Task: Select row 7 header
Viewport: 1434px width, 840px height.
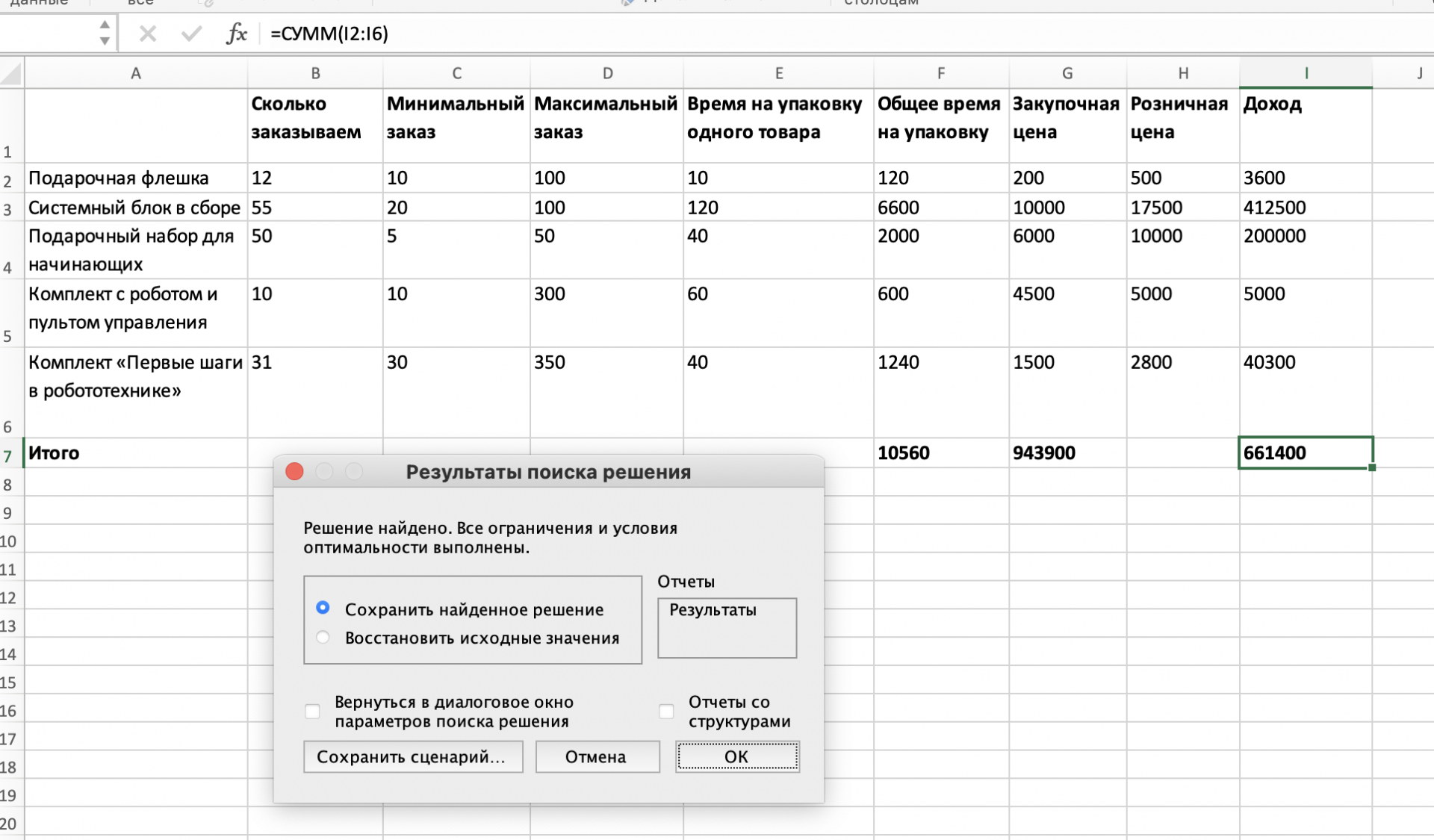Action: pos(8,453)
